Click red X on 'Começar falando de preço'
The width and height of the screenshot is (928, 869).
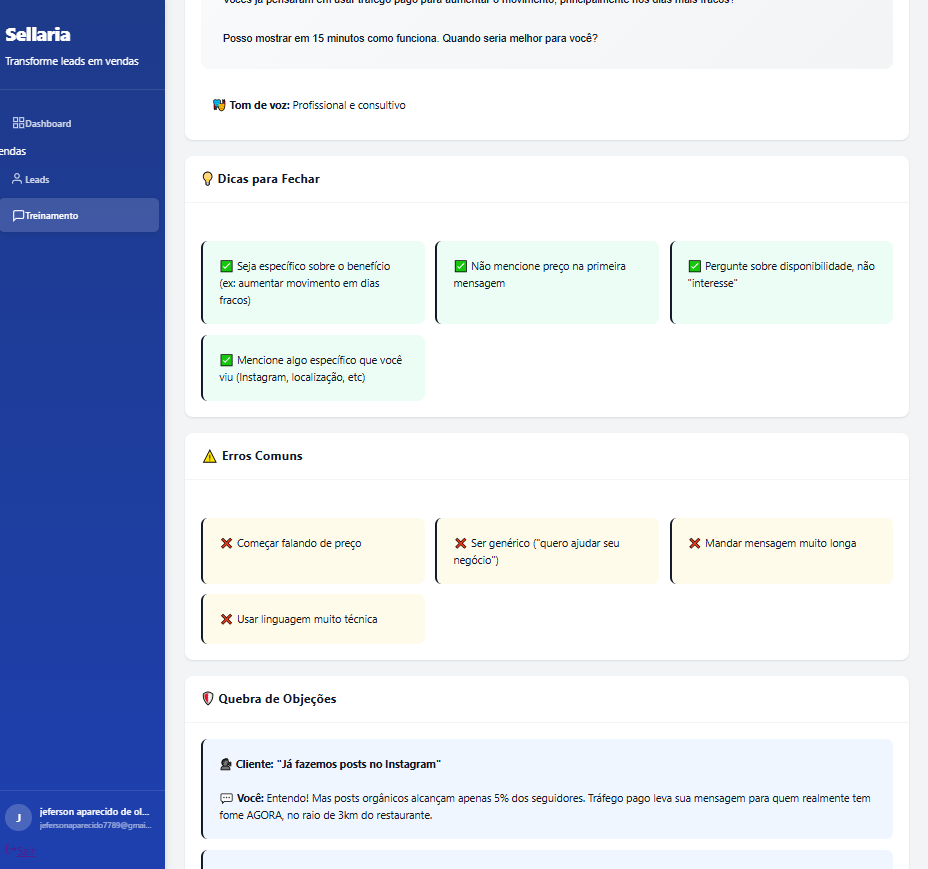[226, 543]
